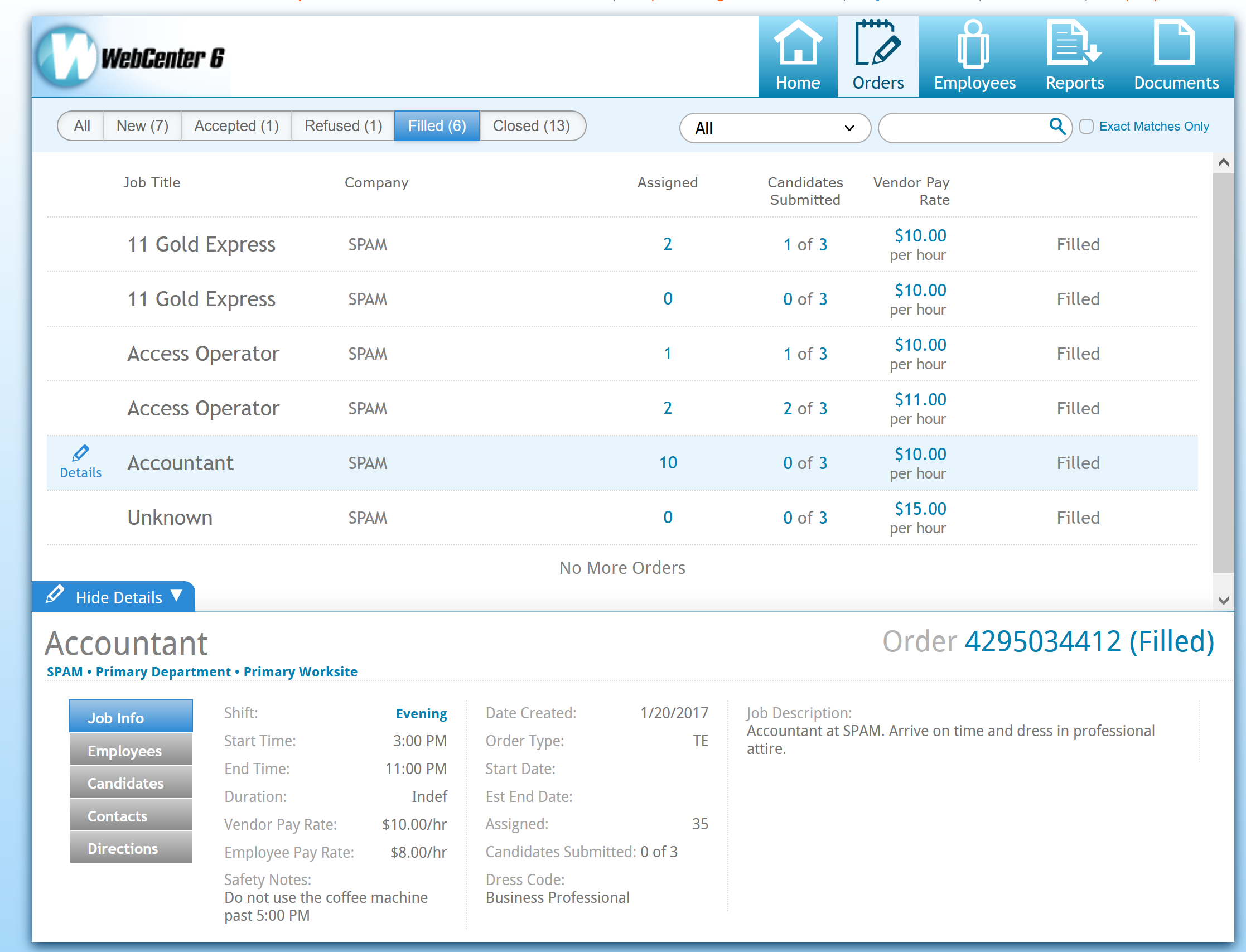Click the scroll down arrow of the order list
The height and width of the screenshot is (952, 1246).
tap(1223, 600)
